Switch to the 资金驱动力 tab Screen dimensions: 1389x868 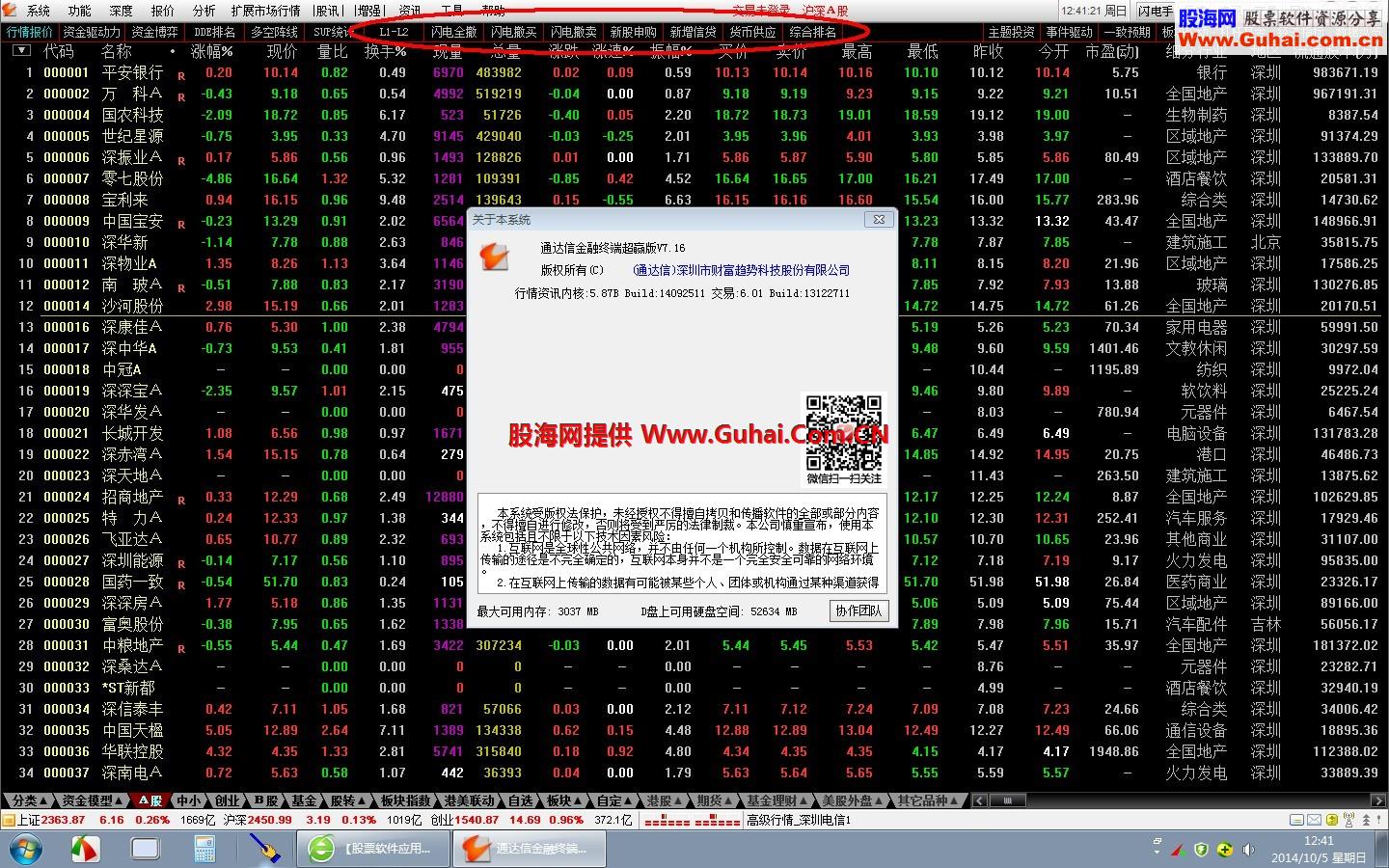coord(92,32)
